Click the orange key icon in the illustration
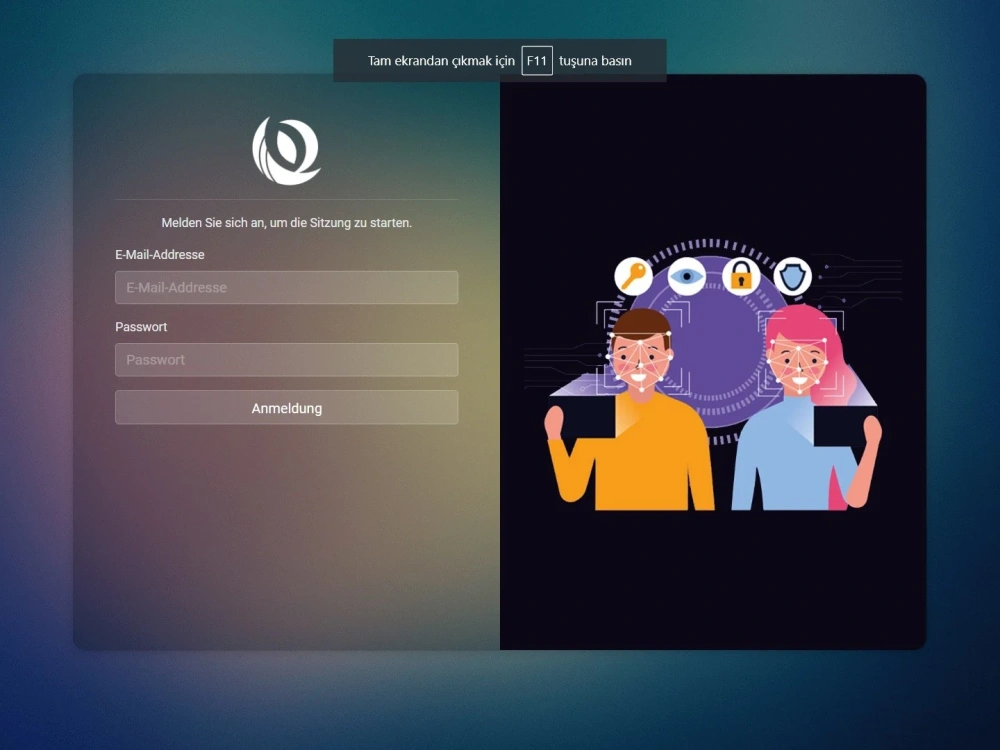This screenshot has height=750, width=1000. (x=633, y=276)
